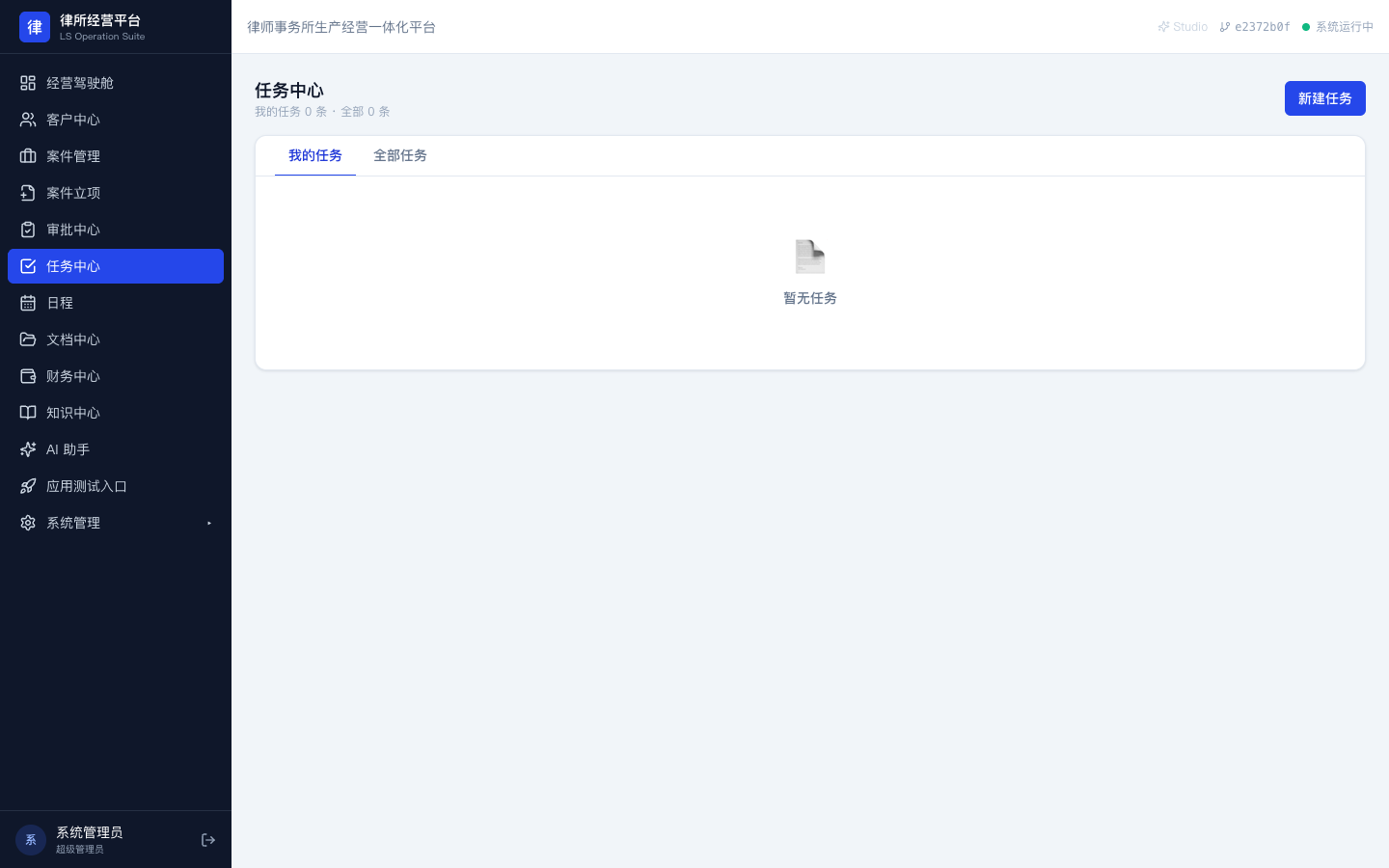Click the 财务中心 wallet icon

28,376
